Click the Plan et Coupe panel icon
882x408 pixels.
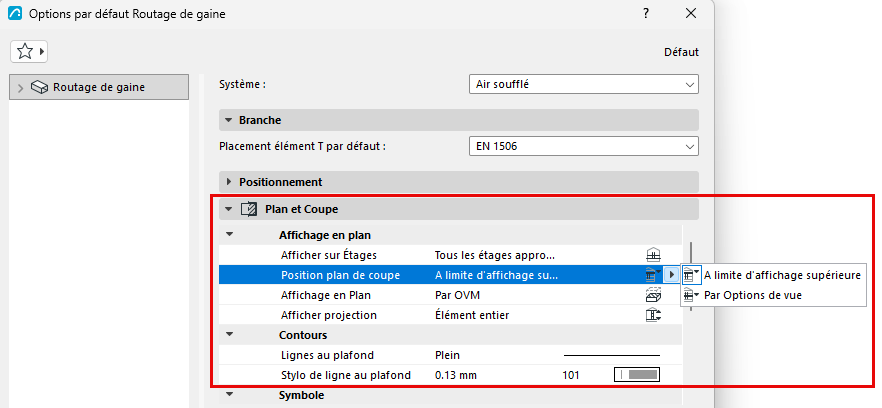coord(249,209)
